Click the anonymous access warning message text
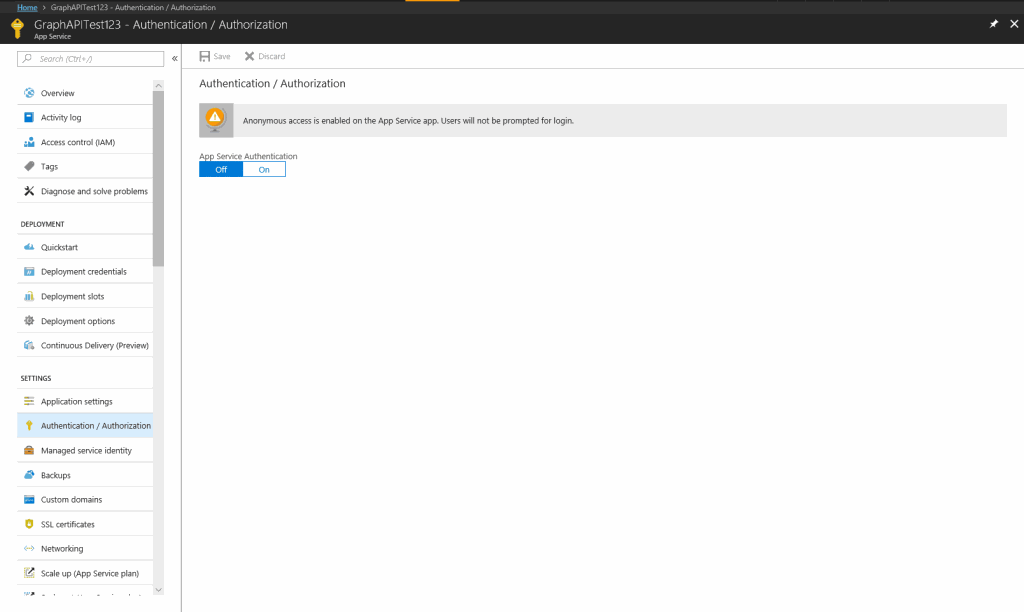This screenshot has width=1024, height=612. coord(408,121)
